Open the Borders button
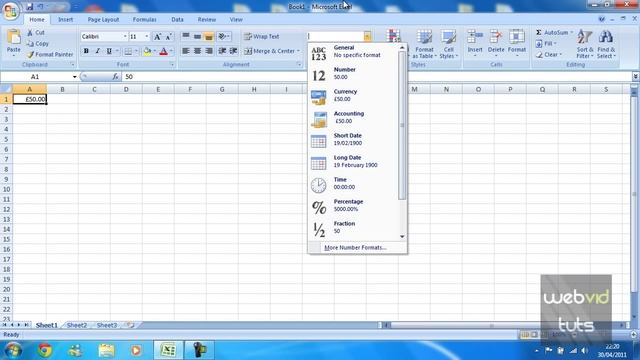640x360 pixels. click(128, 51)
